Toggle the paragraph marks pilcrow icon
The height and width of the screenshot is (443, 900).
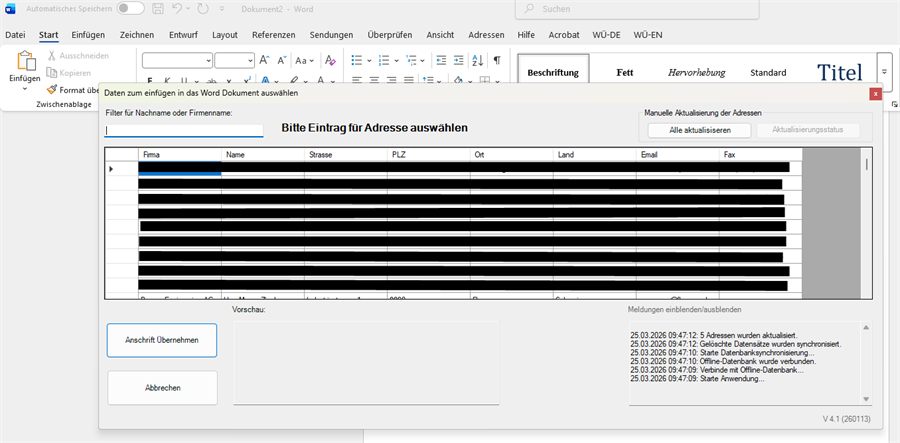pos(497,60)
